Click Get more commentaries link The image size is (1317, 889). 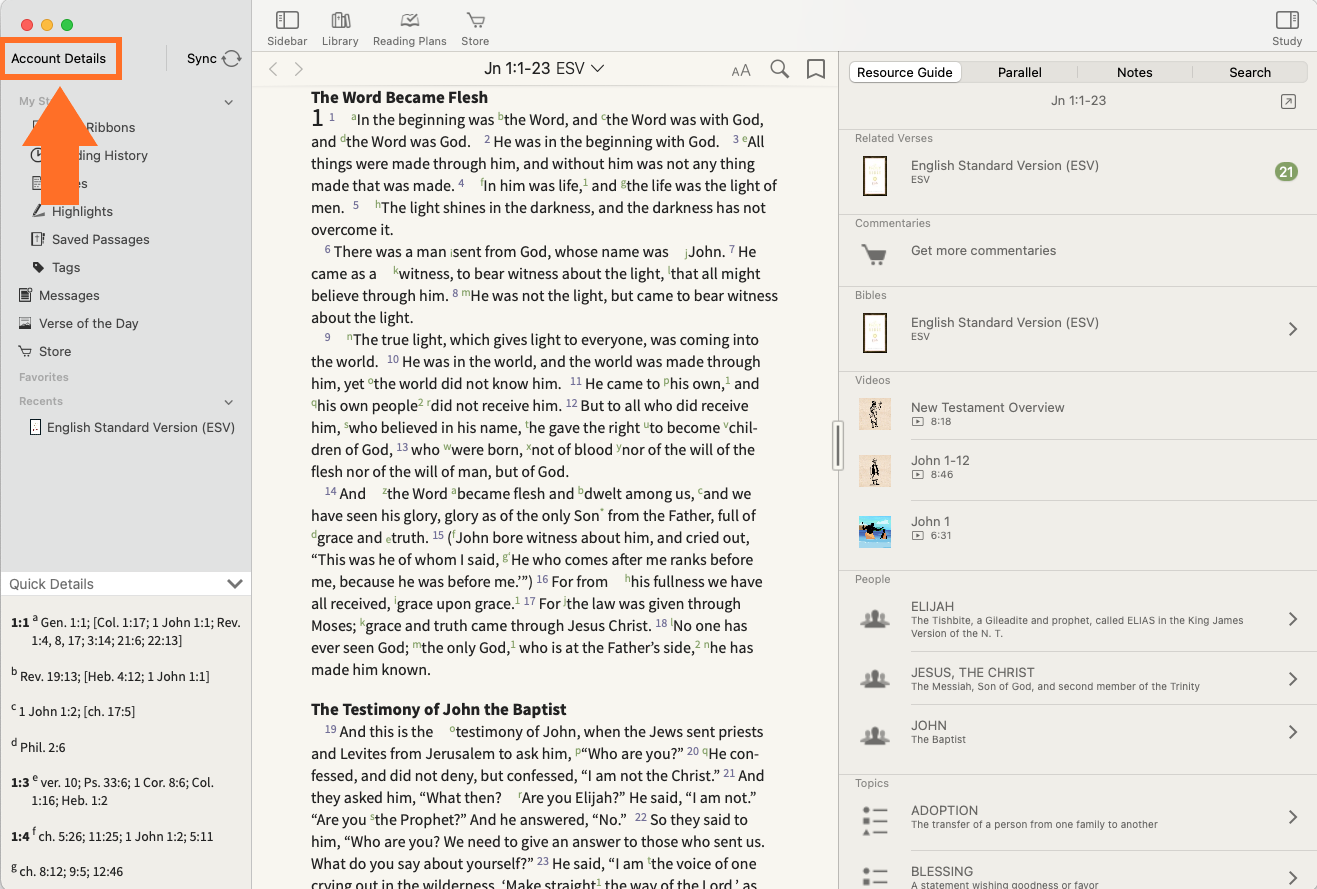click(x=983, y=251)
